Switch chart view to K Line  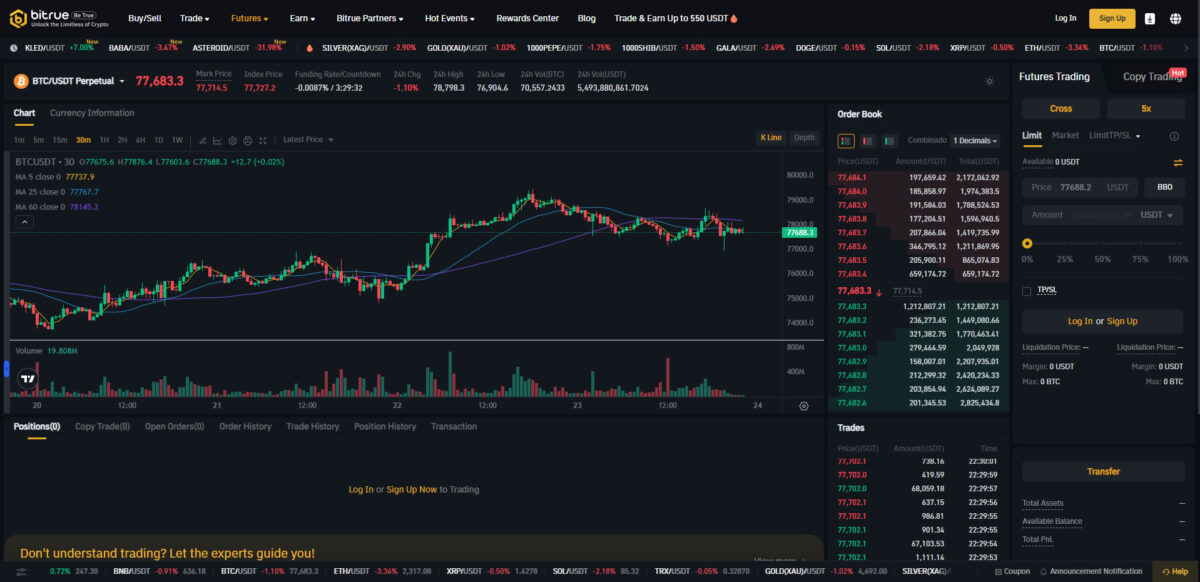click(771, 138)
